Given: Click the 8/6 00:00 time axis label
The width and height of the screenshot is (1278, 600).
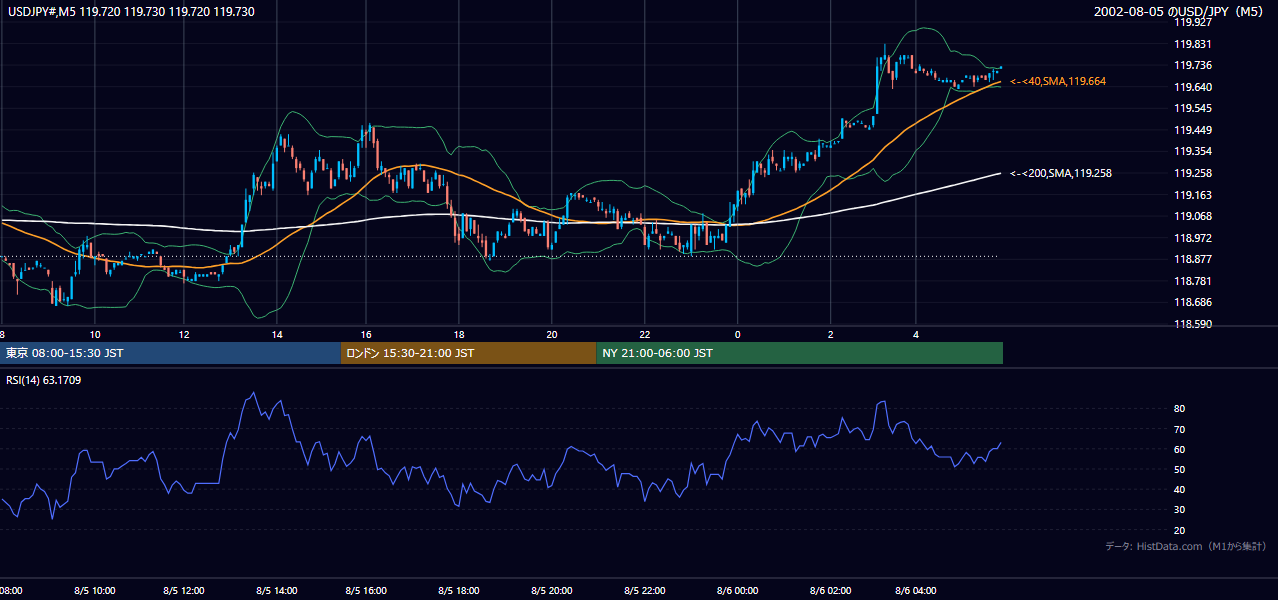Looking at the screenshot, I should click(x=737, y=591).
